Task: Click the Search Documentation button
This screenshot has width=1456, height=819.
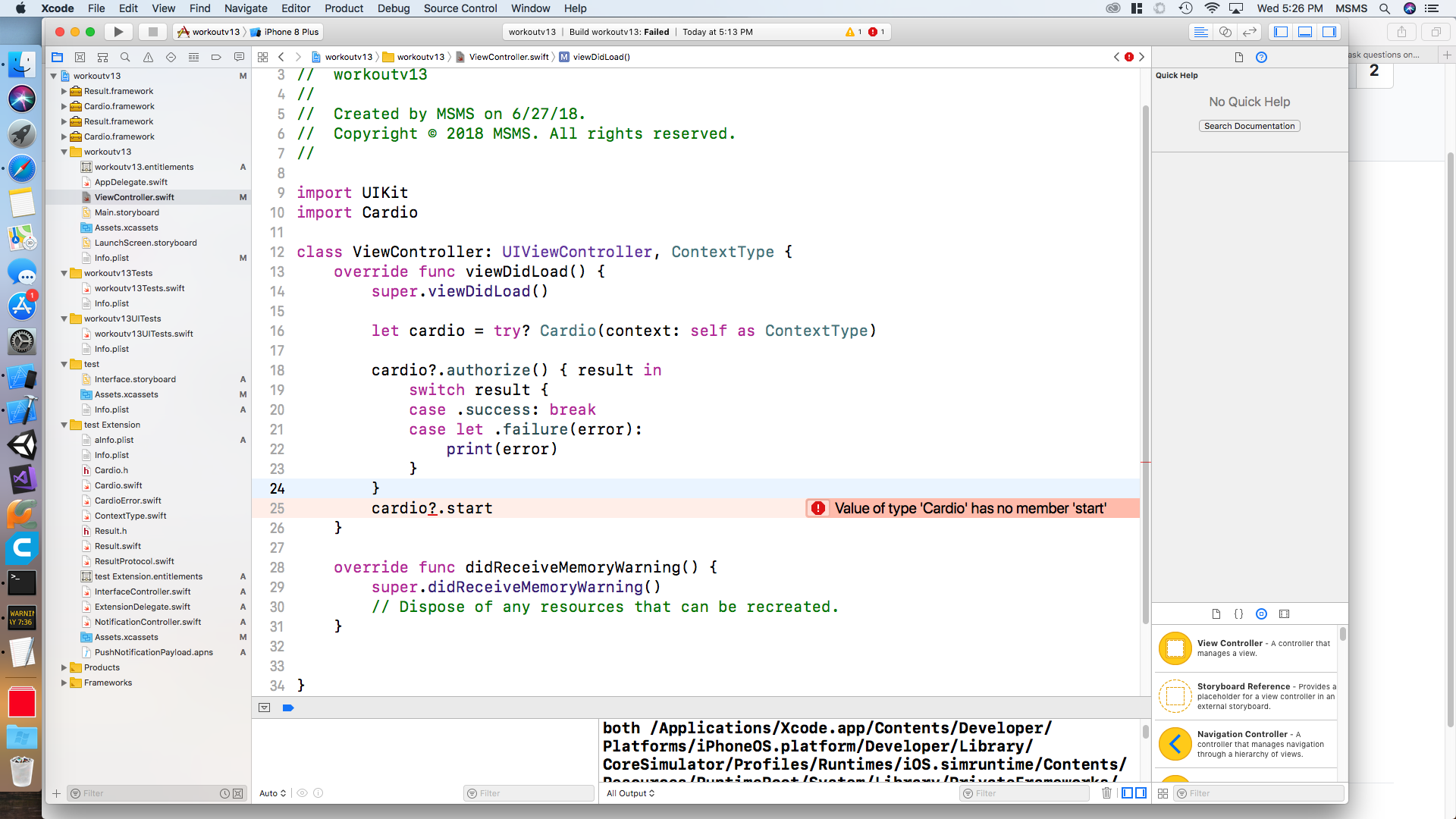Action: pyautogui.click(x=1249, y=126)
